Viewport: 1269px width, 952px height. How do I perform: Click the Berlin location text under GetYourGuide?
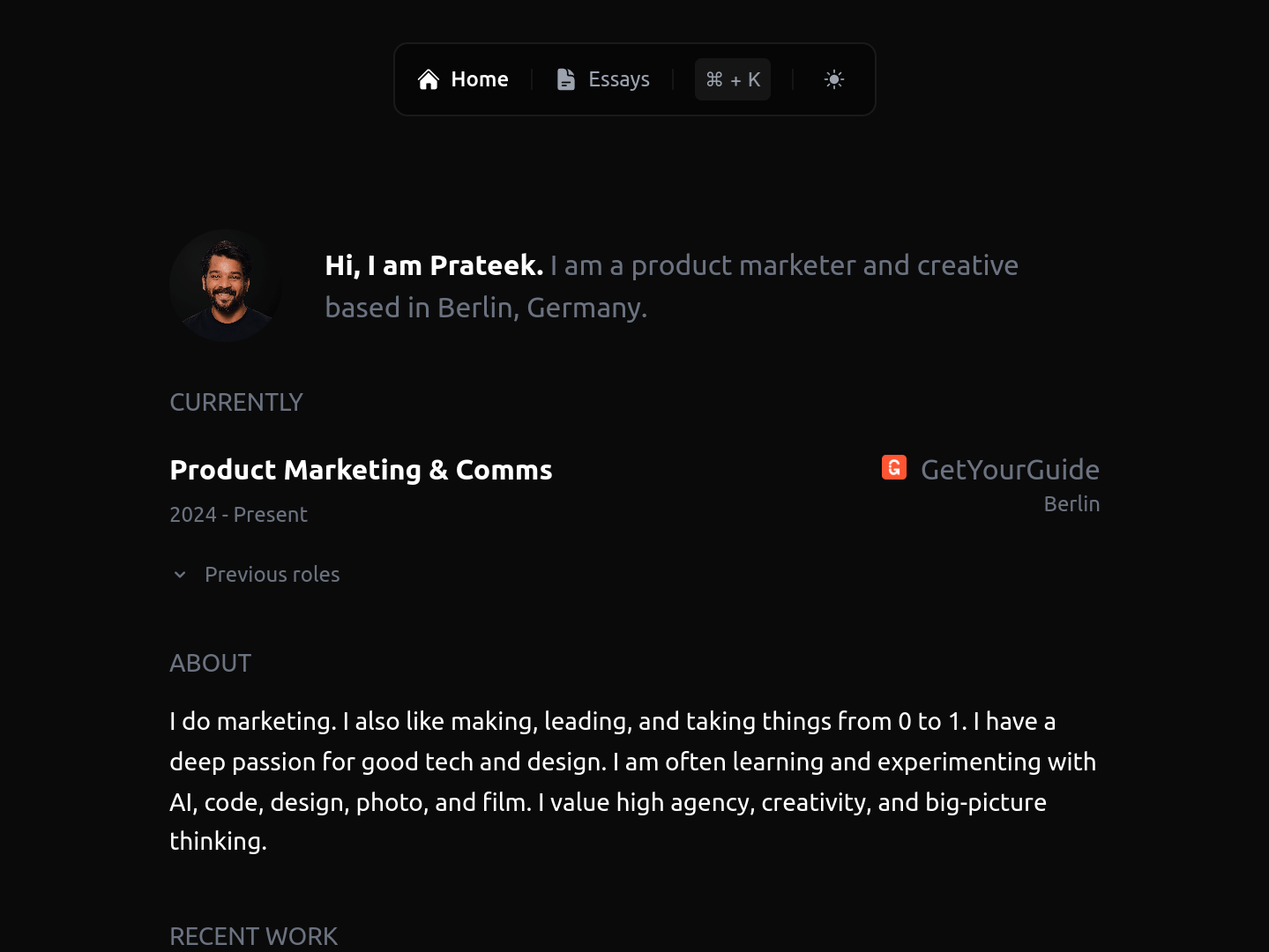pos(1071,503)
